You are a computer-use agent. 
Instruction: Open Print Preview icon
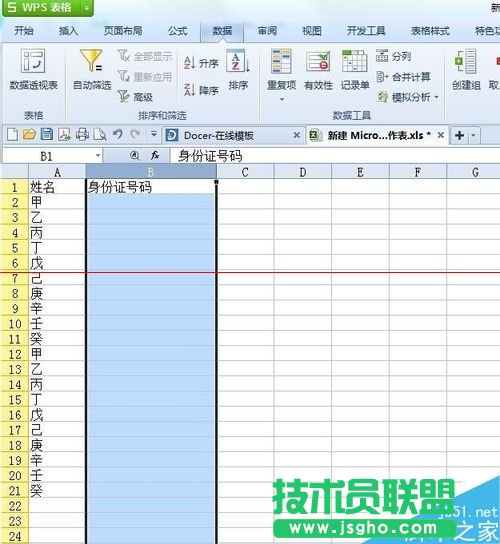100,134
